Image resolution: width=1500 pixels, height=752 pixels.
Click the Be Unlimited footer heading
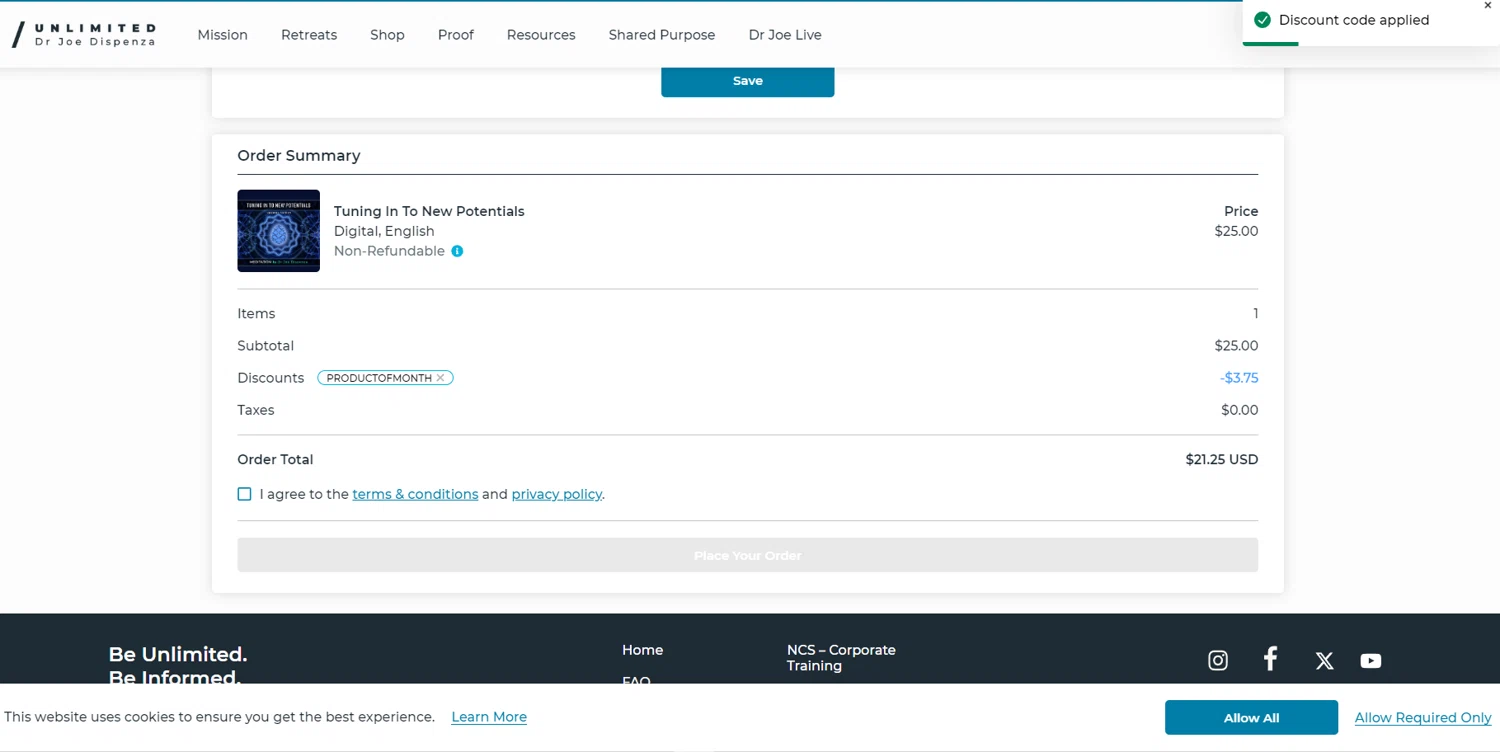coord(178,654)
